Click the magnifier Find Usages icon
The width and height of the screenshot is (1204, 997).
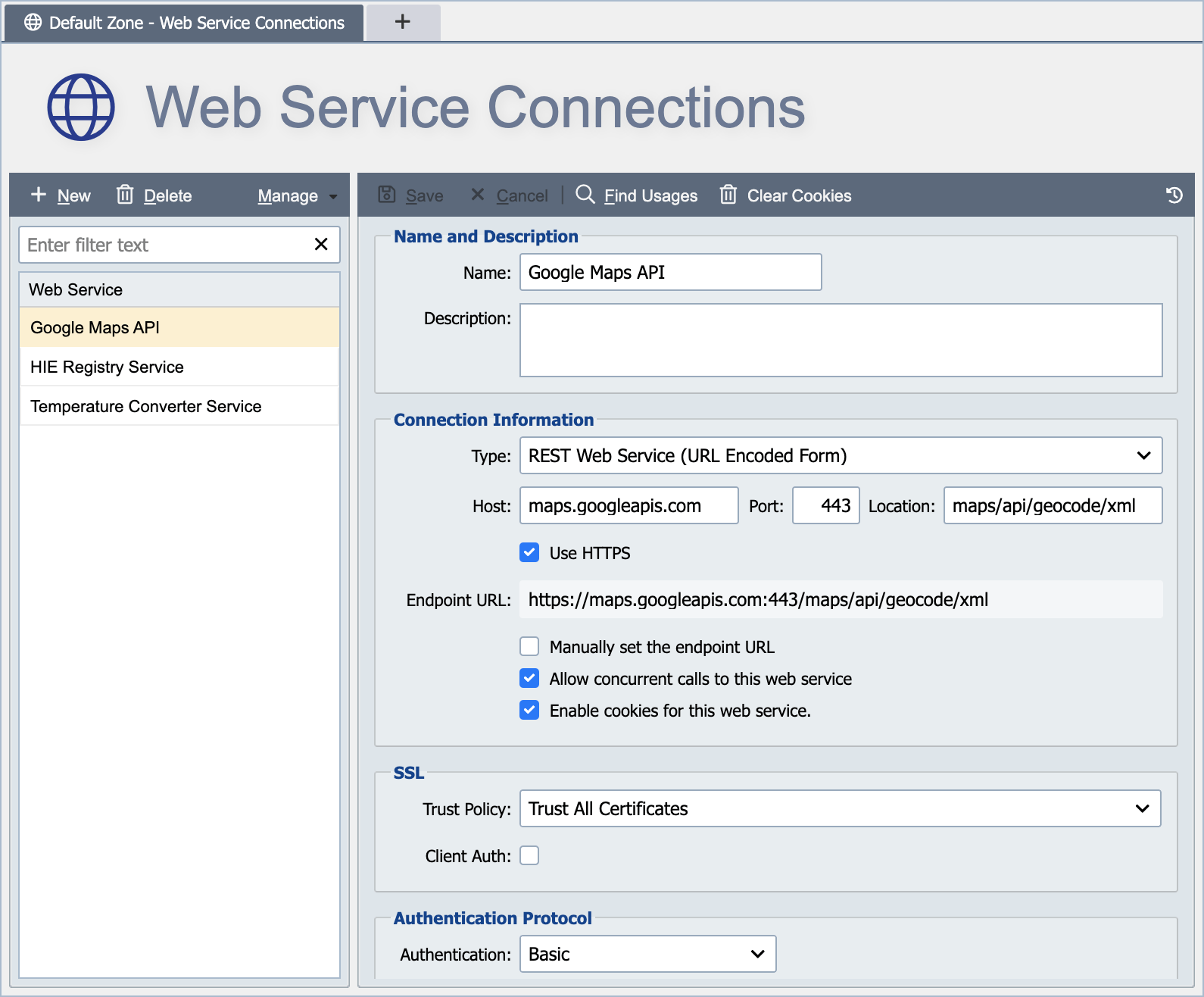[x=585, y=195]
